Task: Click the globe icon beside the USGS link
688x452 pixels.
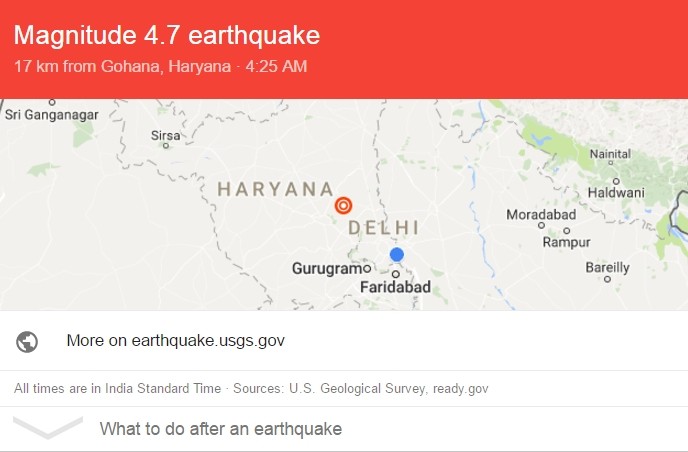Action: tap(27, 341)
